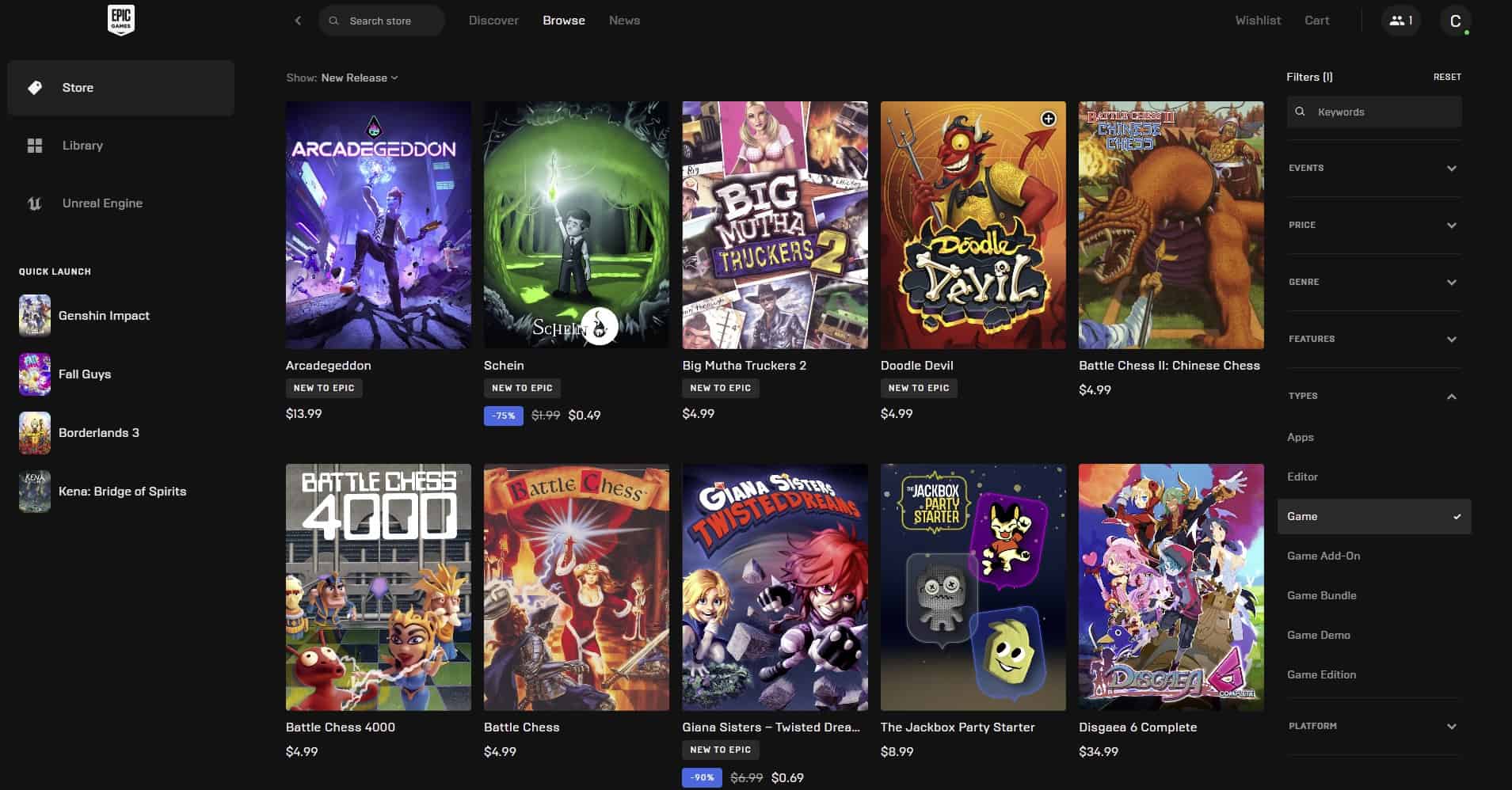Switch to the Discover tab
1512x790 pixels.
(493, 20)
